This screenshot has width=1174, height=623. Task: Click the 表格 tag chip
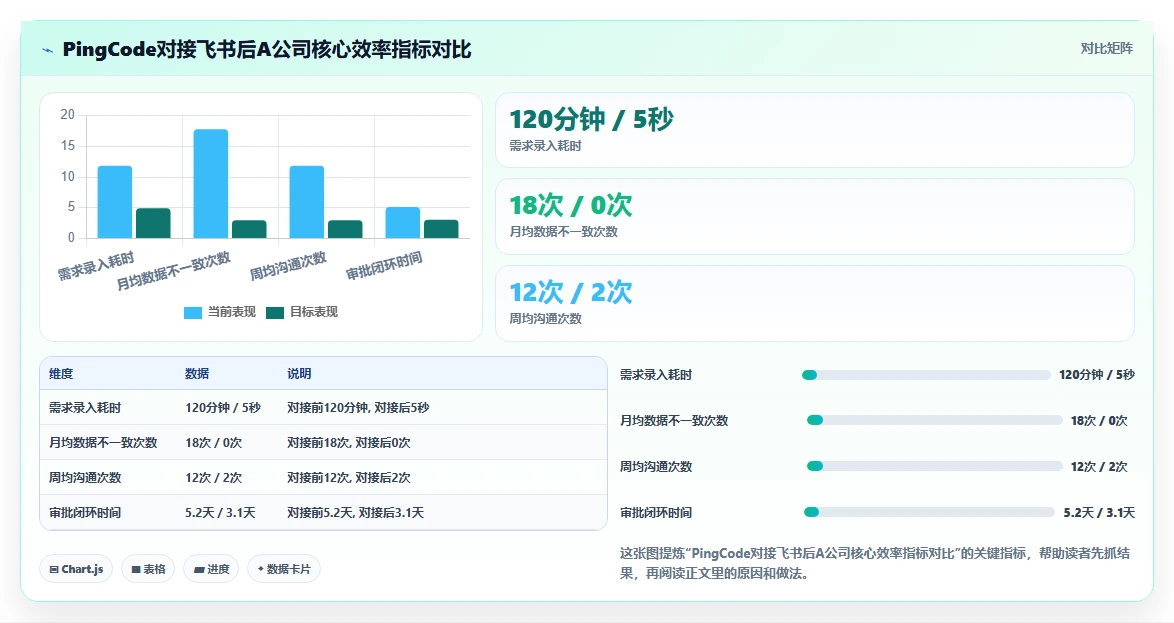coord(148,569)
